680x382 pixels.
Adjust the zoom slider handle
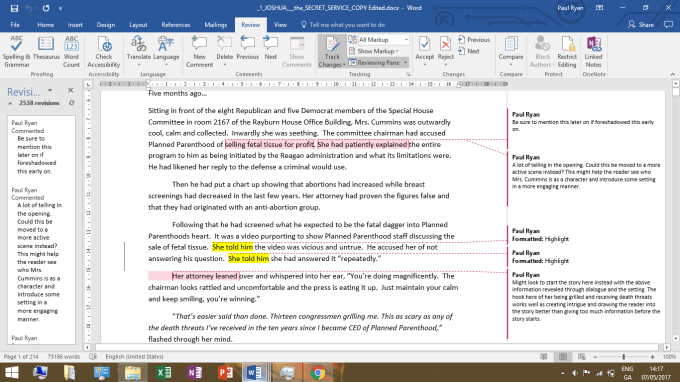(x=624, y=357)
